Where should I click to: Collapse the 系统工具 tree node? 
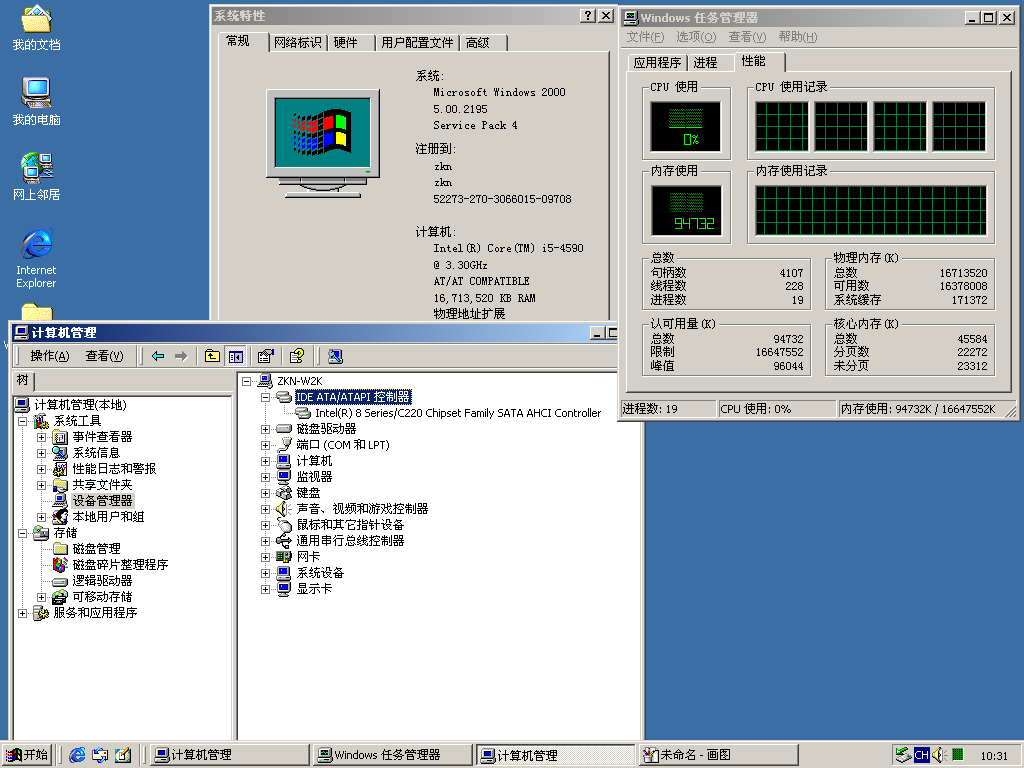click(22, 421)
